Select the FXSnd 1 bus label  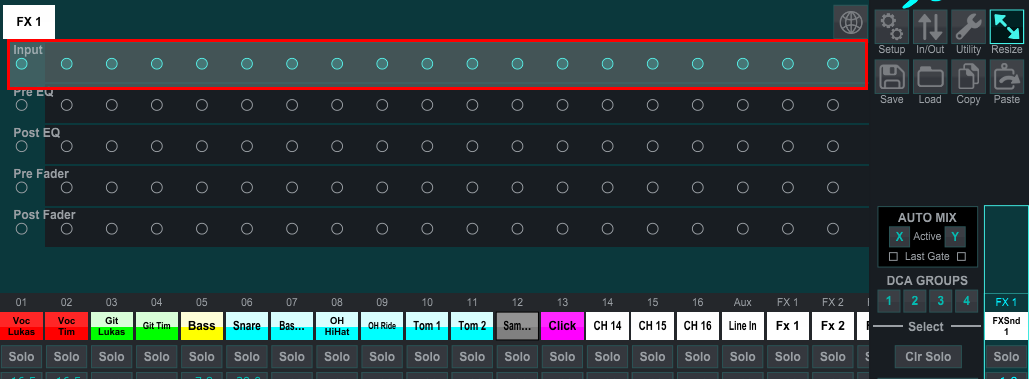click(1006, 326)
